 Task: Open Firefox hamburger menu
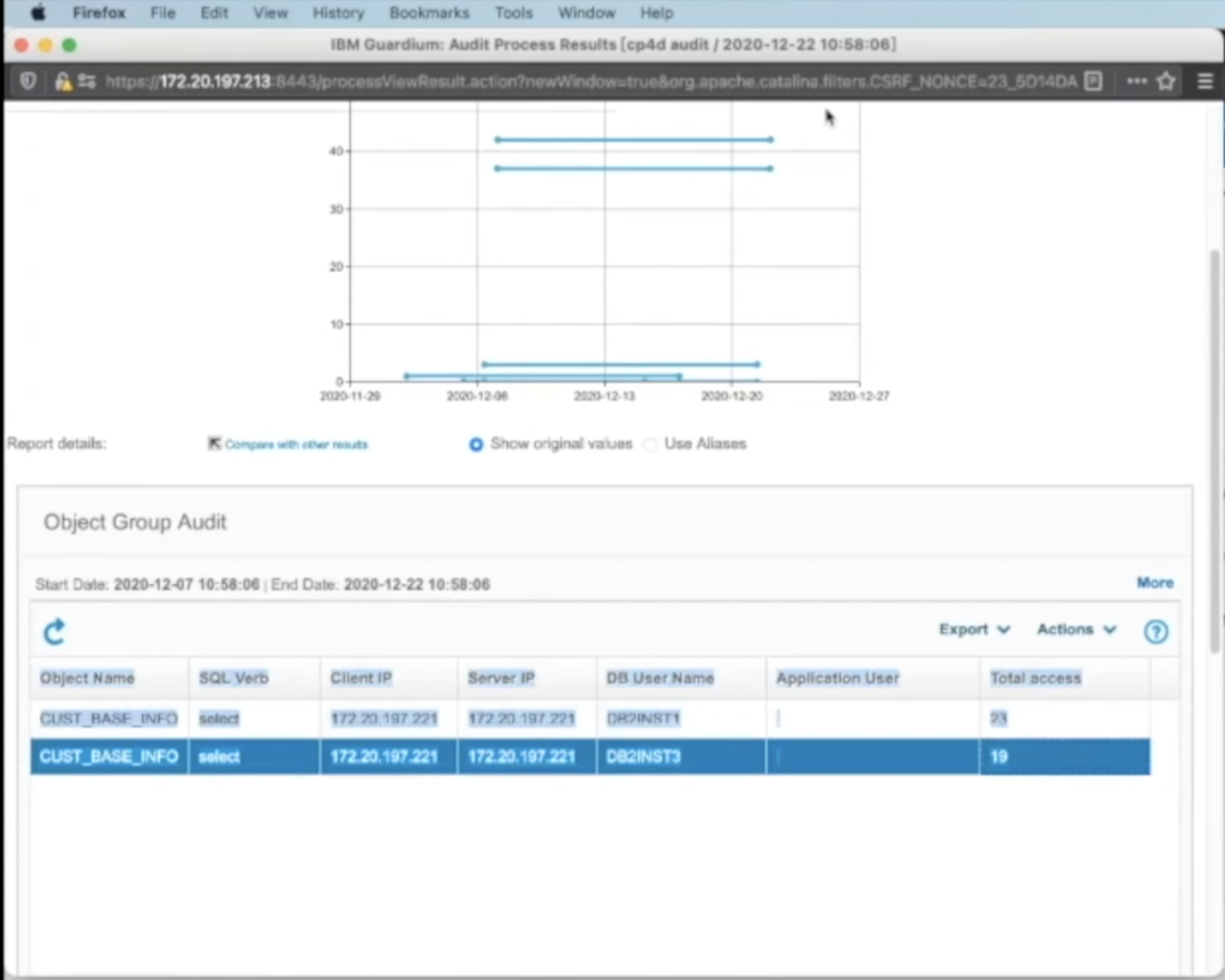[x=1205, y=81]
